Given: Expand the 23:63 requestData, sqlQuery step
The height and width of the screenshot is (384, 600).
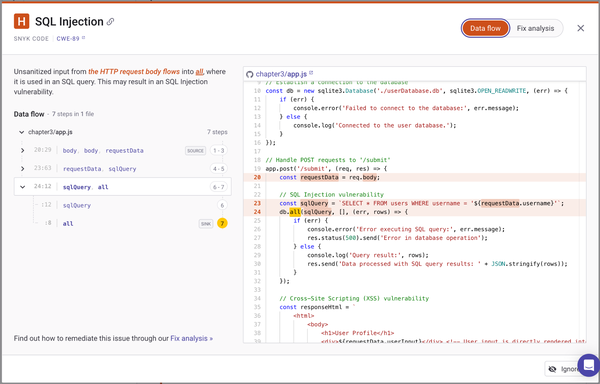Looking at the screenshot, I should [23, 169].
